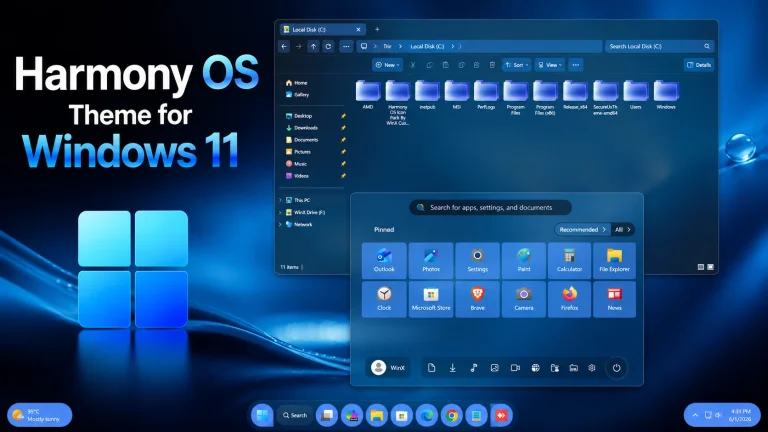Go up one folder level in File Explorer
Screen dimensions: 768x432
tap(313, 47)
